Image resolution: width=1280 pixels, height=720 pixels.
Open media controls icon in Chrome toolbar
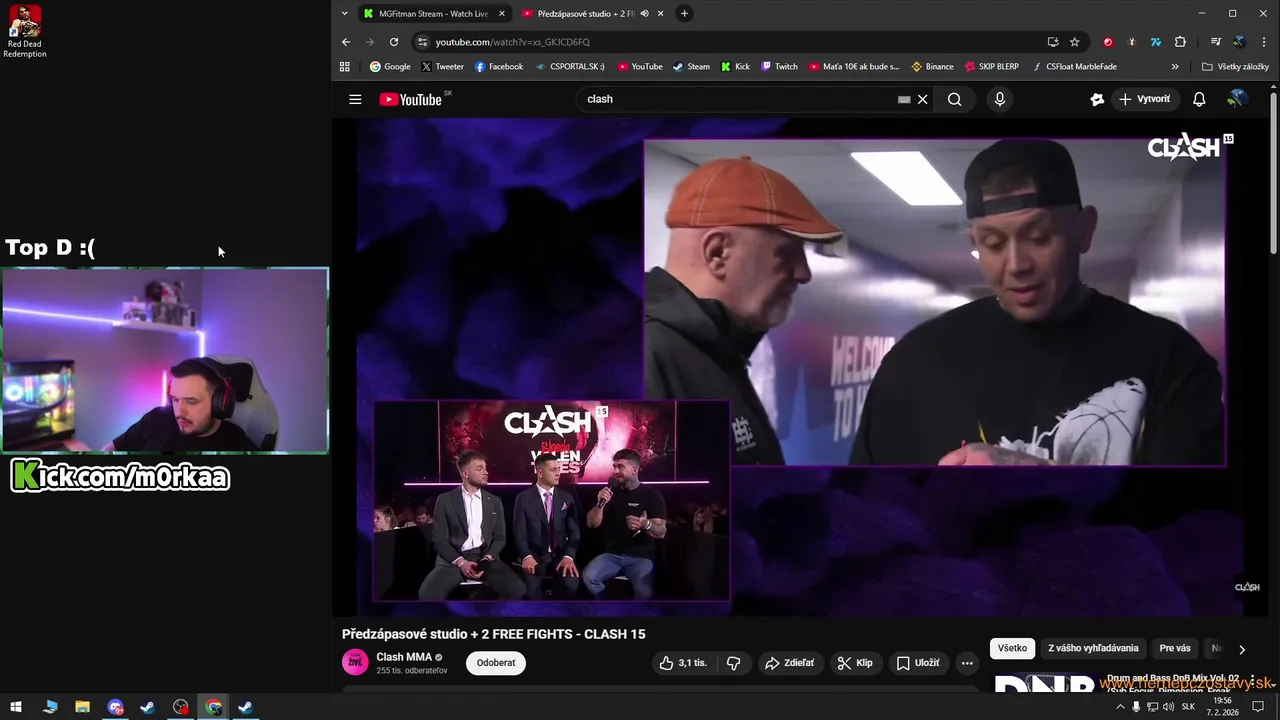tap(1216, 42)
